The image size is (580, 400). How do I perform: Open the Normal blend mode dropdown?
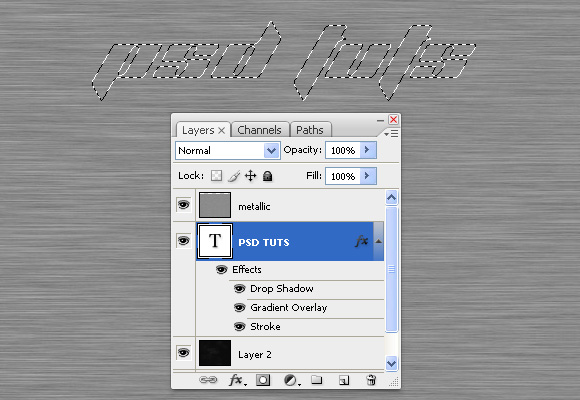pyautogui.click(x=228, y=151)
